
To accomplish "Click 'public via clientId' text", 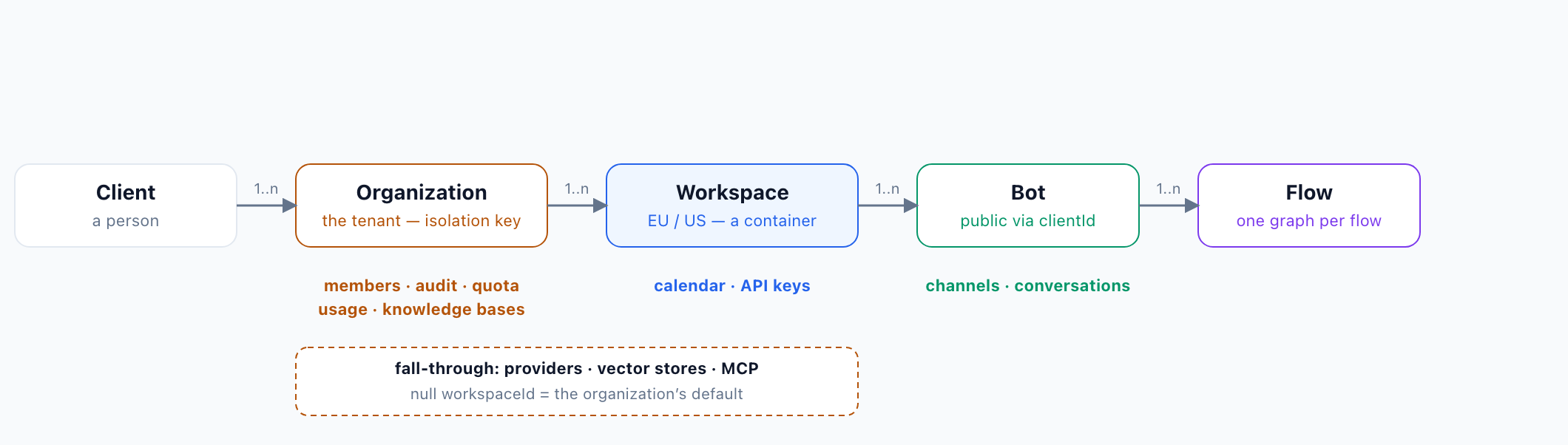I will [x=1028, y=221].
